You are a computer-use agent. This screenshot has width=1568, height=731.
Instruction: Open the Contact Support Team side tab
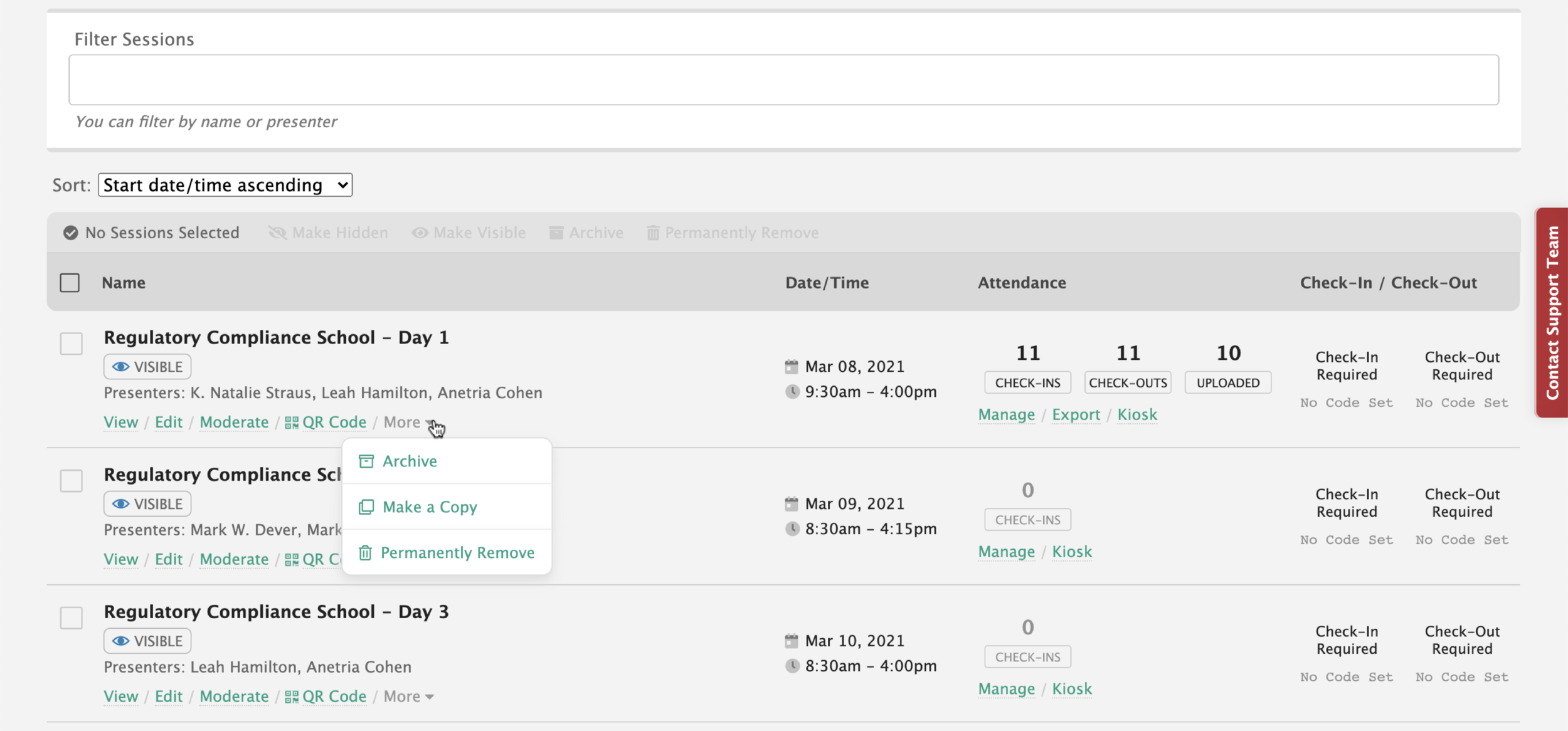point(1552,312)
